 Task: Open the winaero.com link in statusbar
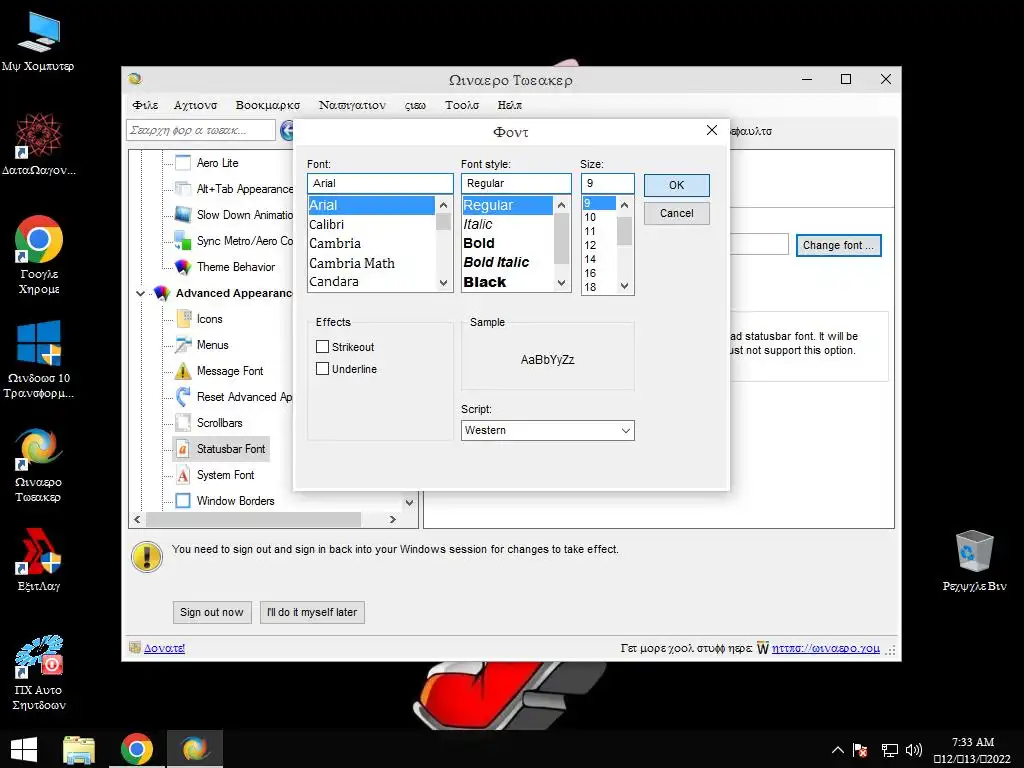(x=825, y=648)
